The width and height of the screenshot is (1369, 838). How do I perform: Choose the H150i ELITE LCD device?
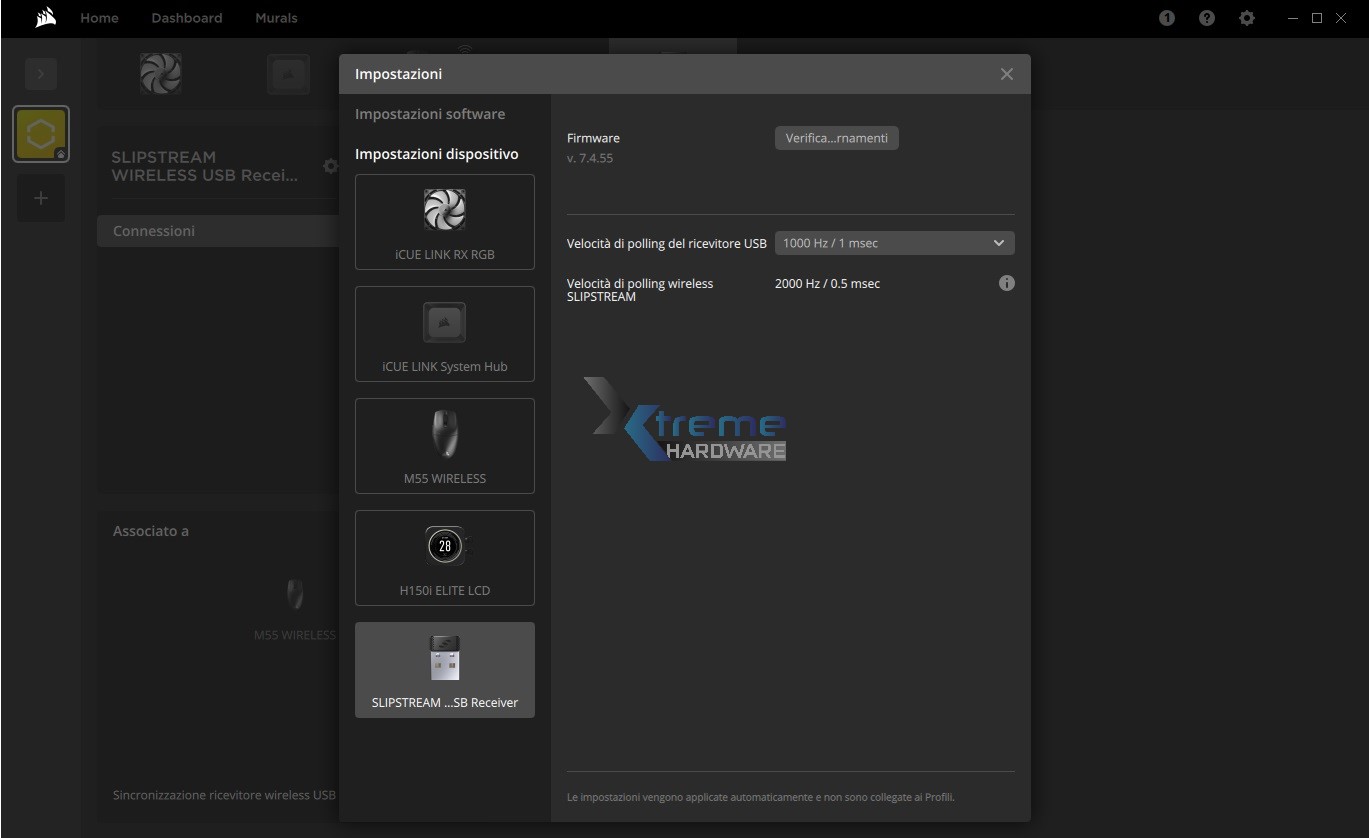point(445,558)
